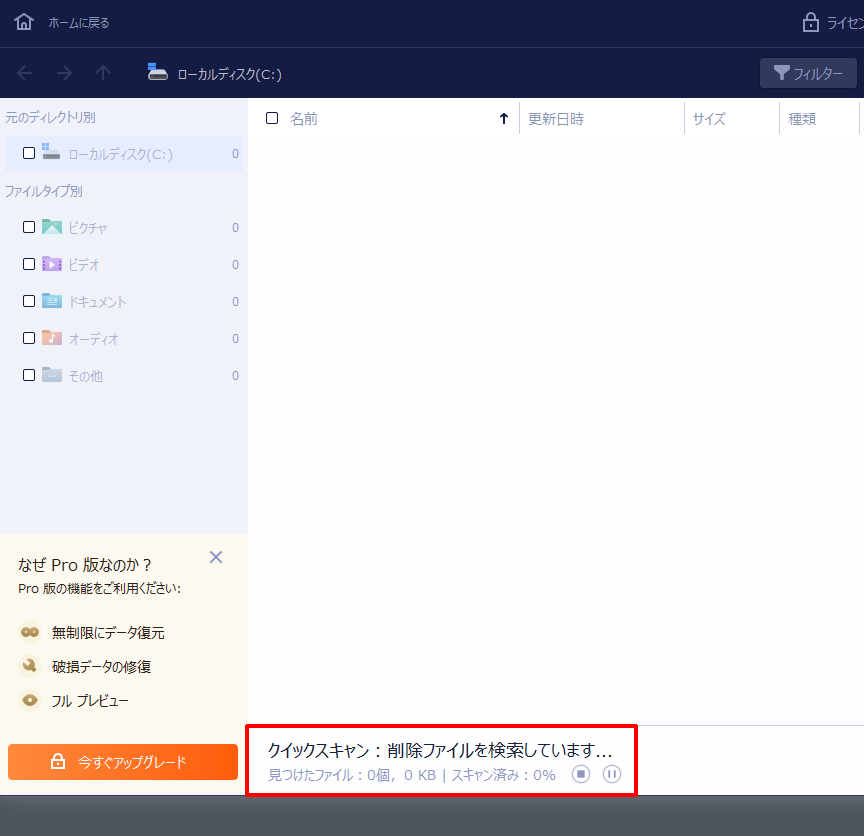Click the サイズ column header
The width and height of the screenshot is (864, 836).
click(709, 119)
